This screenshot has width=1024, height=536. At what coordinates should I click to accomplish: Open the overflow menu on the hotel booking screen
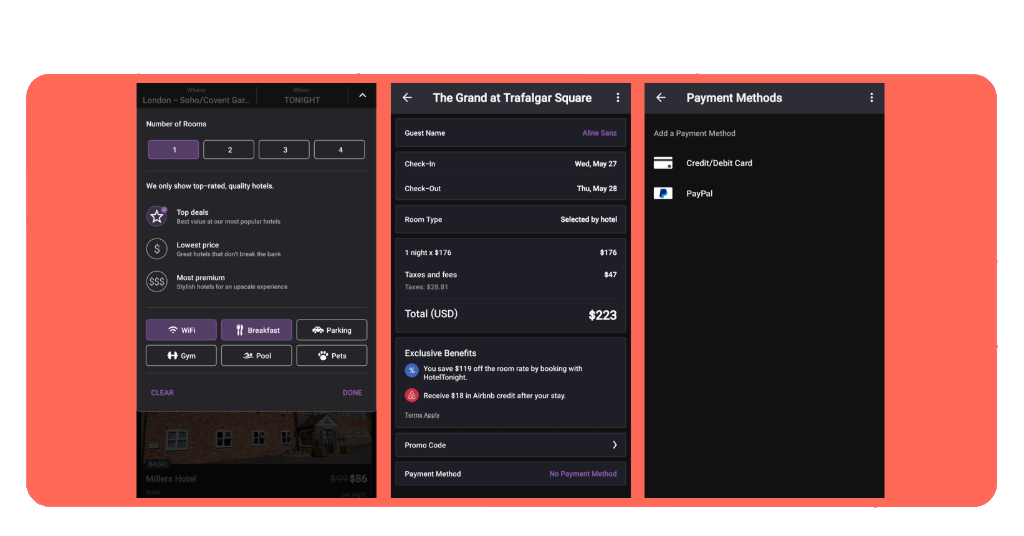618,97
